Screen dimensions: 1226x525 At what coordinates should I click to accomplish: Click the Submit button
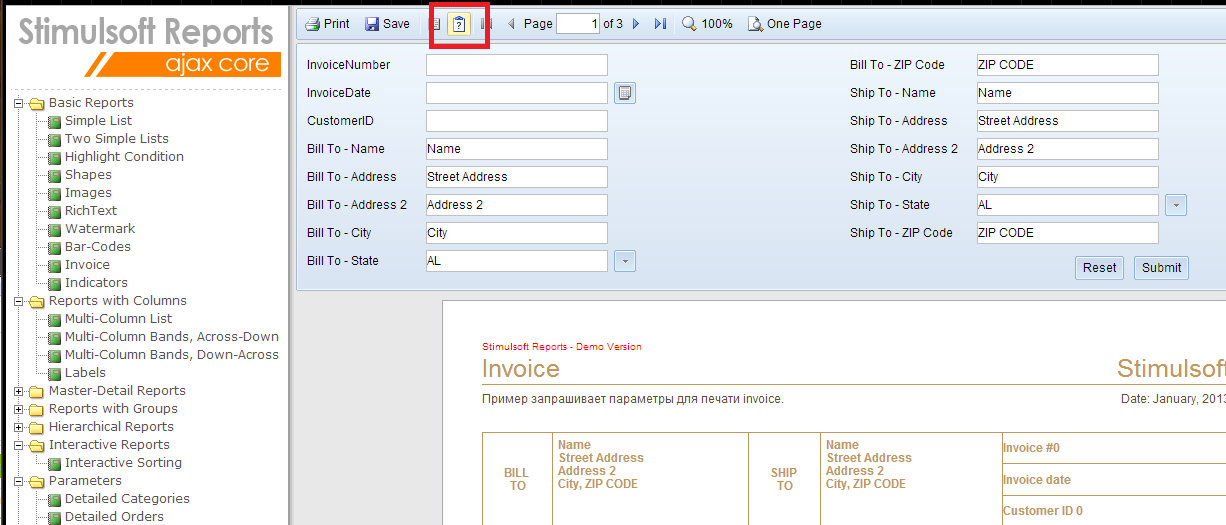1161,268
